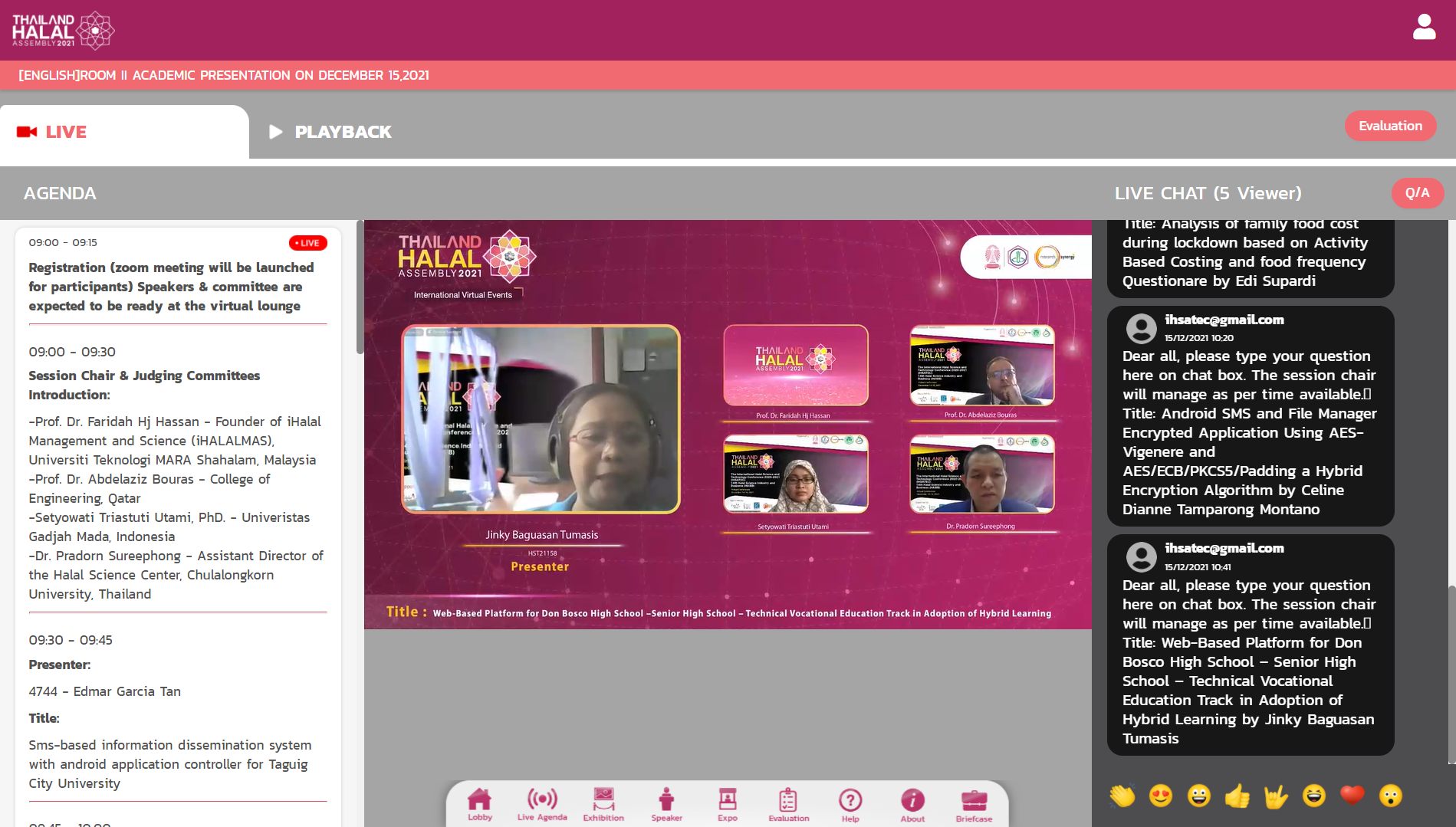Open Evaluation in the bottom navigation
Viewport: 1456px width, 827px height.
tap(789, 805)
